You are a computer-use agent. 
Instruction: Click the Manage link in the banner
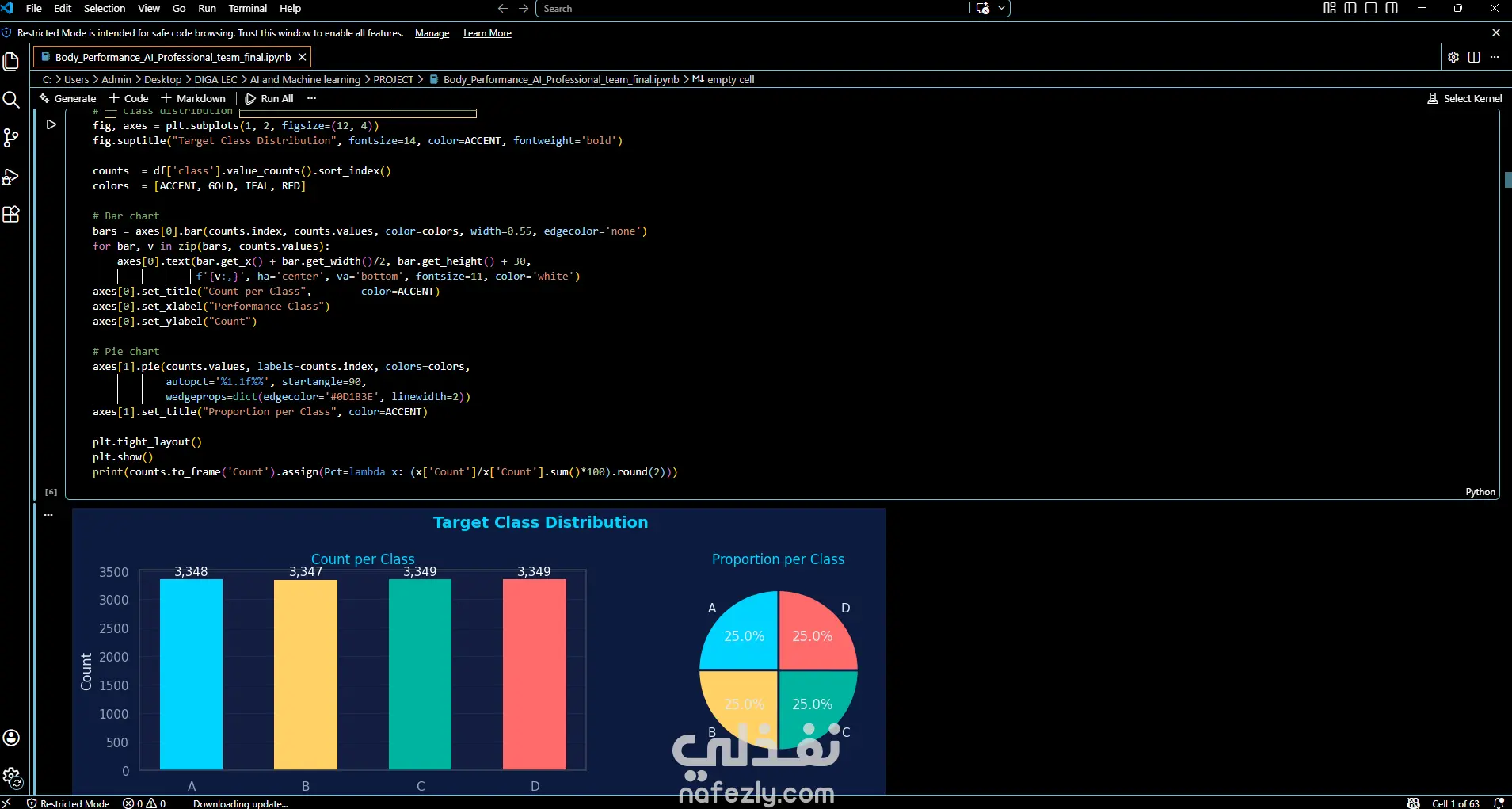[432, 33]
